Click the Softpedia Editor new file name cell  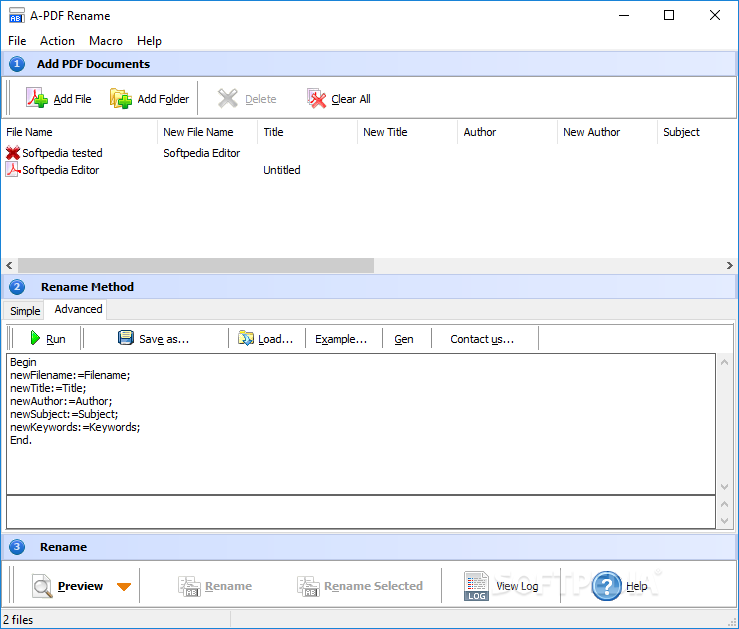pyautogui.click(x=201, y=153)
